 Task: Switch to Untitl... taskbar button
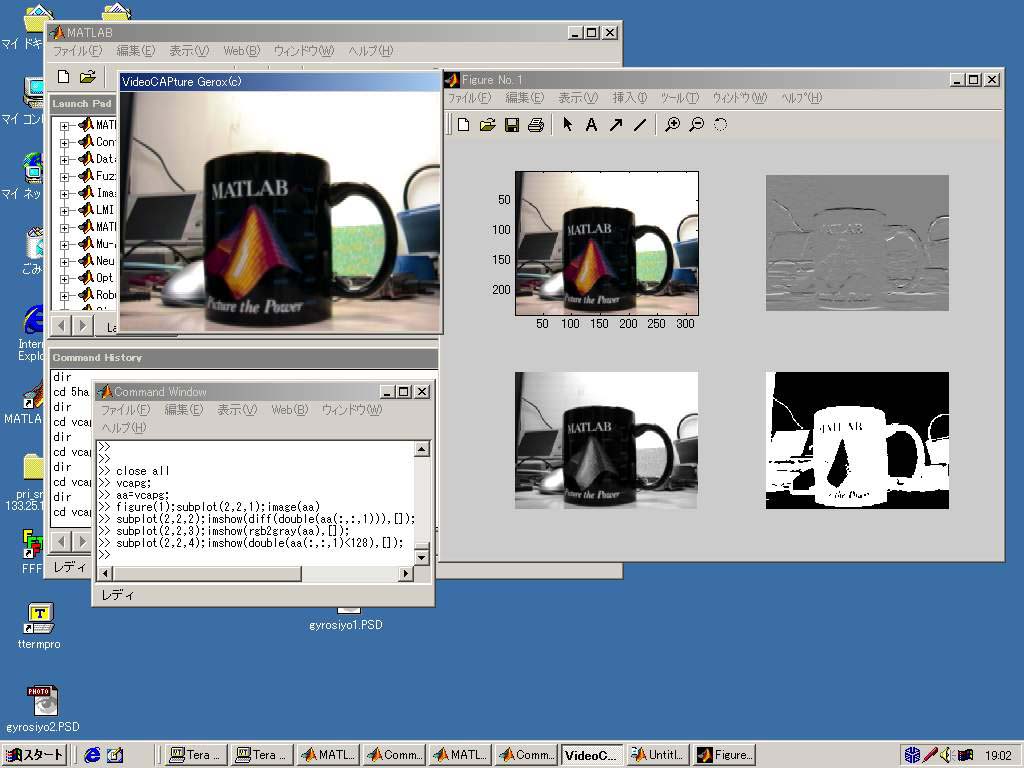tap(658, 755)
